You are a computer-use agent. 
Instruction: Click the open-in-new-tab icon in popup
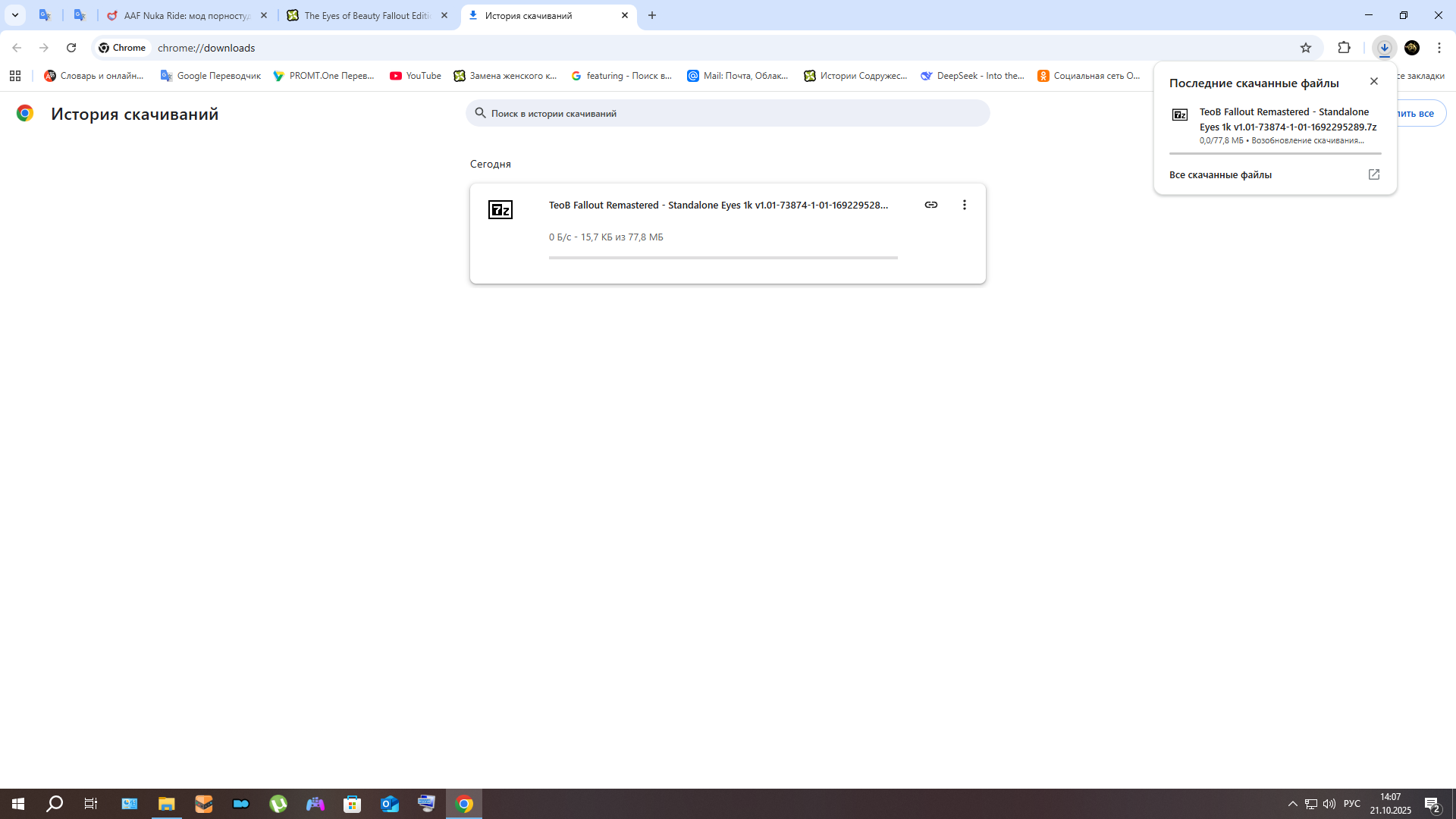1374,174
